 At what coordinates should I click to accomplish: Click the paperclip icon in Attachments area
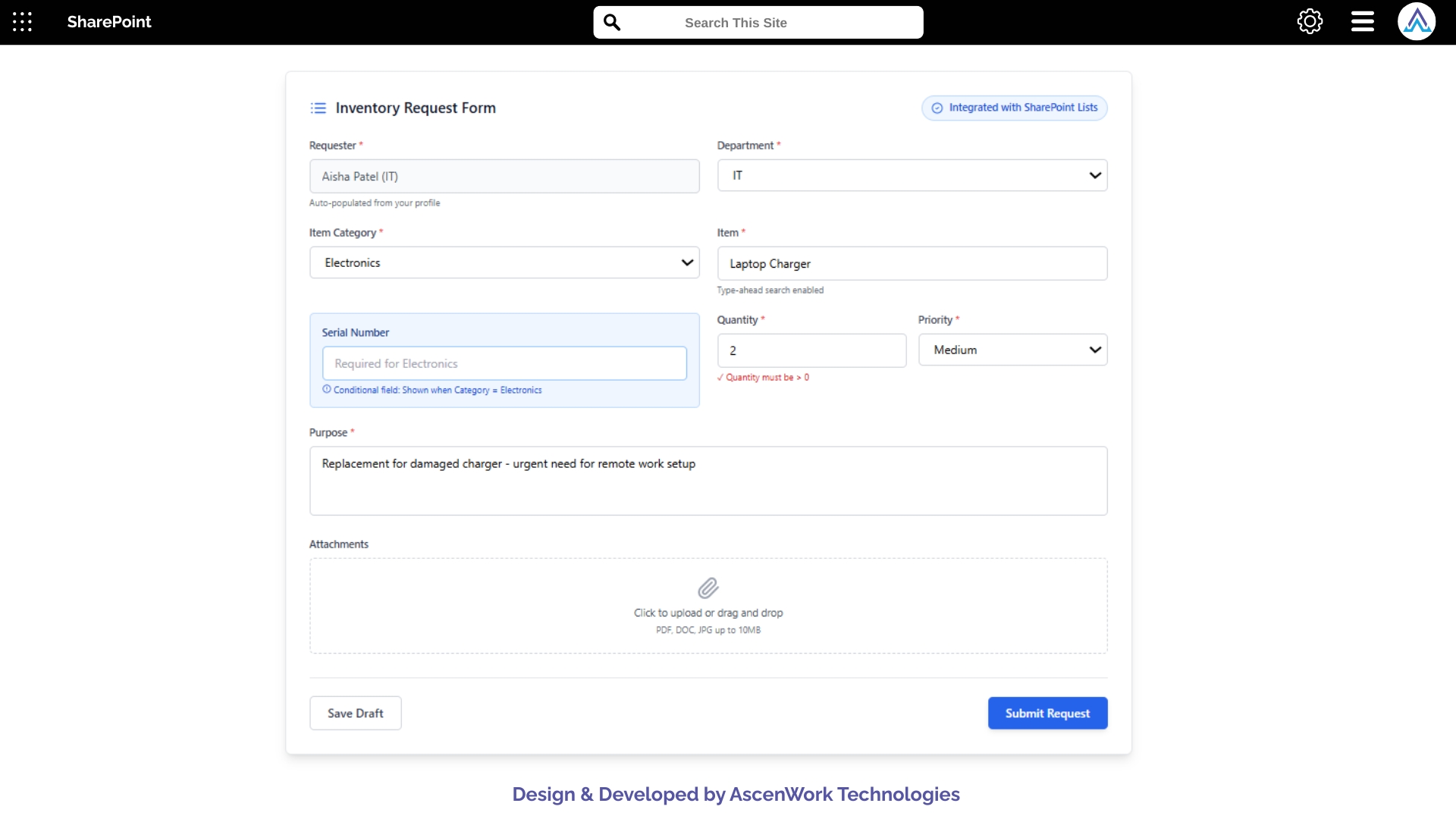pos(708,587)
